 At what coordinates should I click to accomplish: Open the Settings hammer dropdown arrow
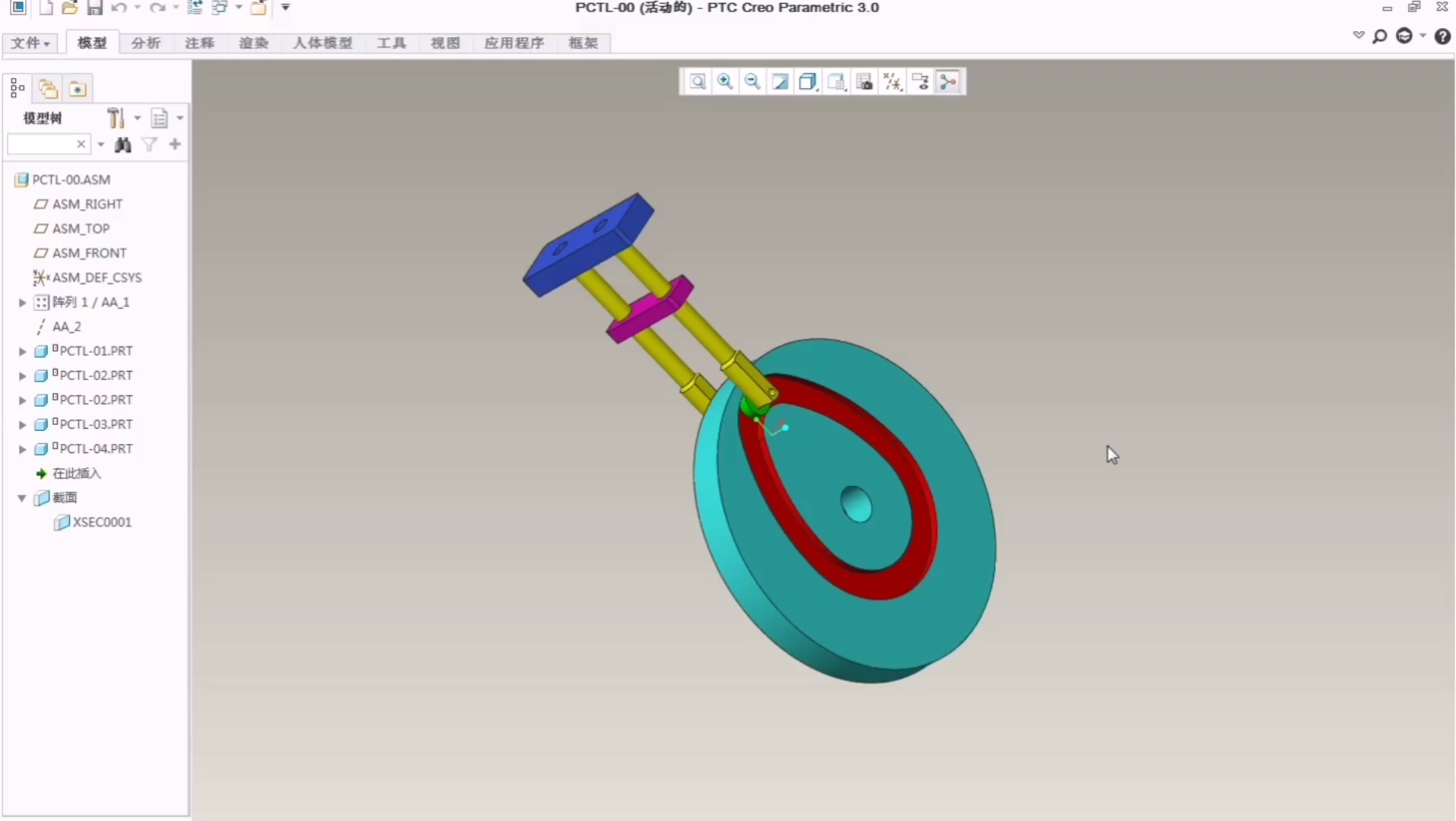click(x=138, y=118)
